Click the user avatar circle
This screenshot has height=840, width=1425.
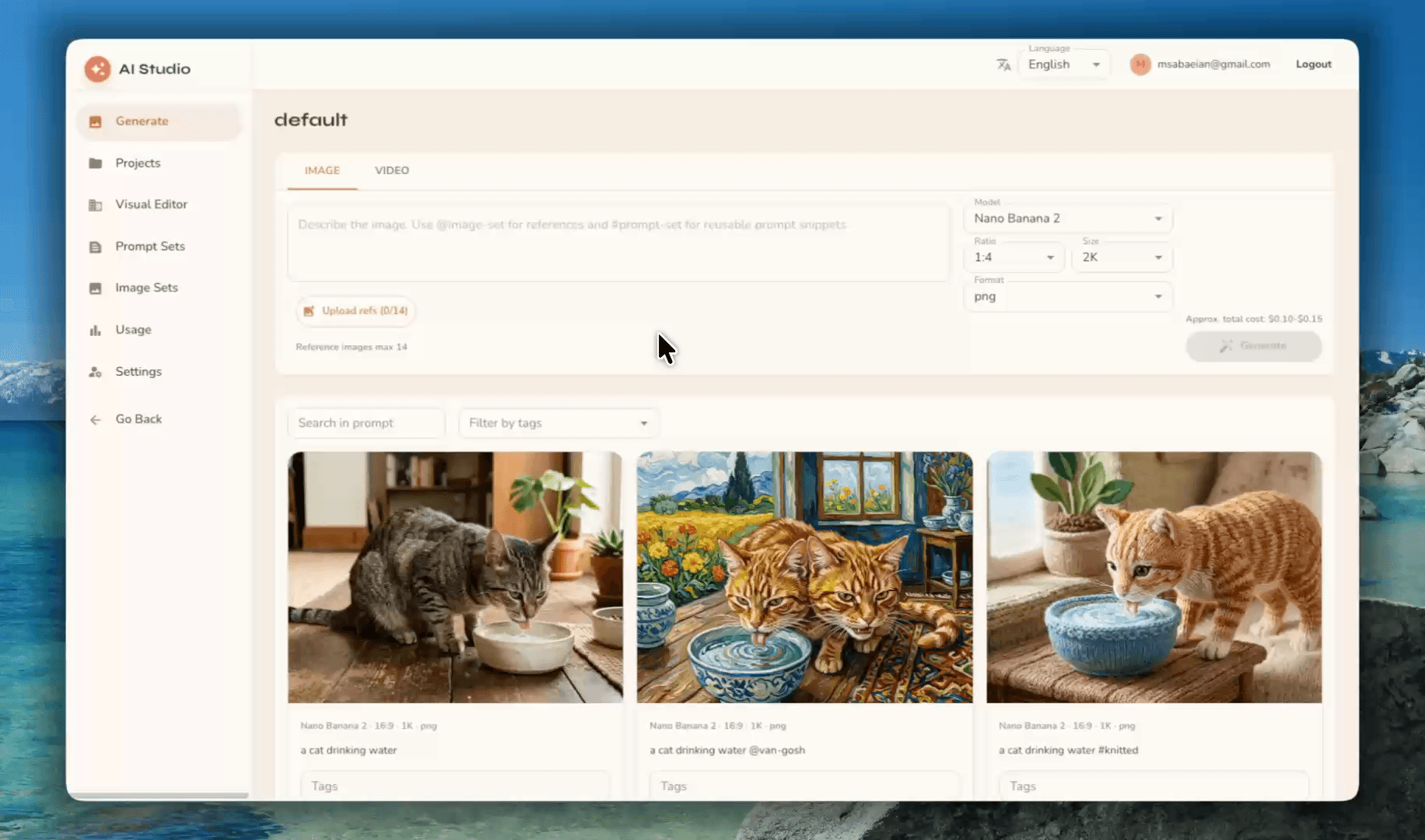click(x=1140, y=65)
